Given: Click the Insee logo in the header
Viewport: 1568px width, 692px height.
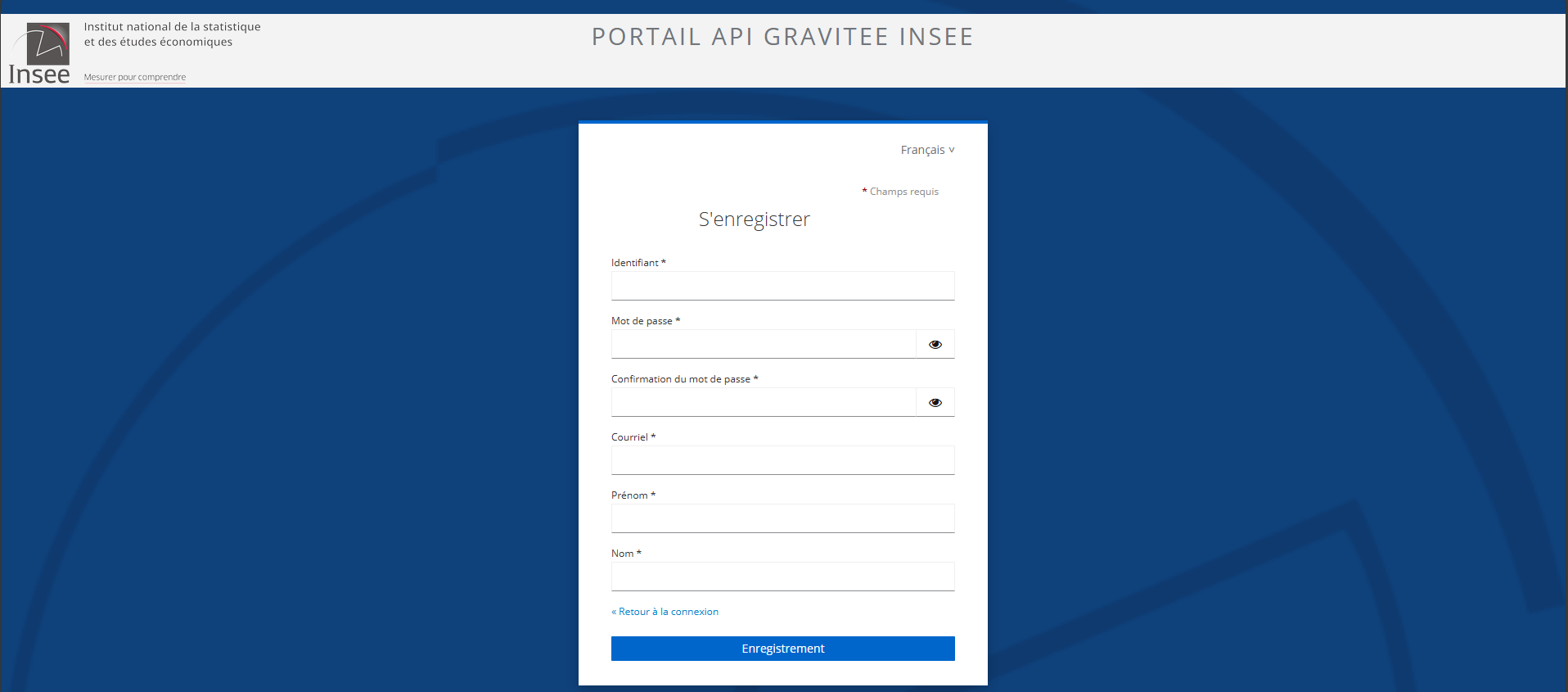Looking at the screenshot, I should pyautogui.click(x=40, y=53).
